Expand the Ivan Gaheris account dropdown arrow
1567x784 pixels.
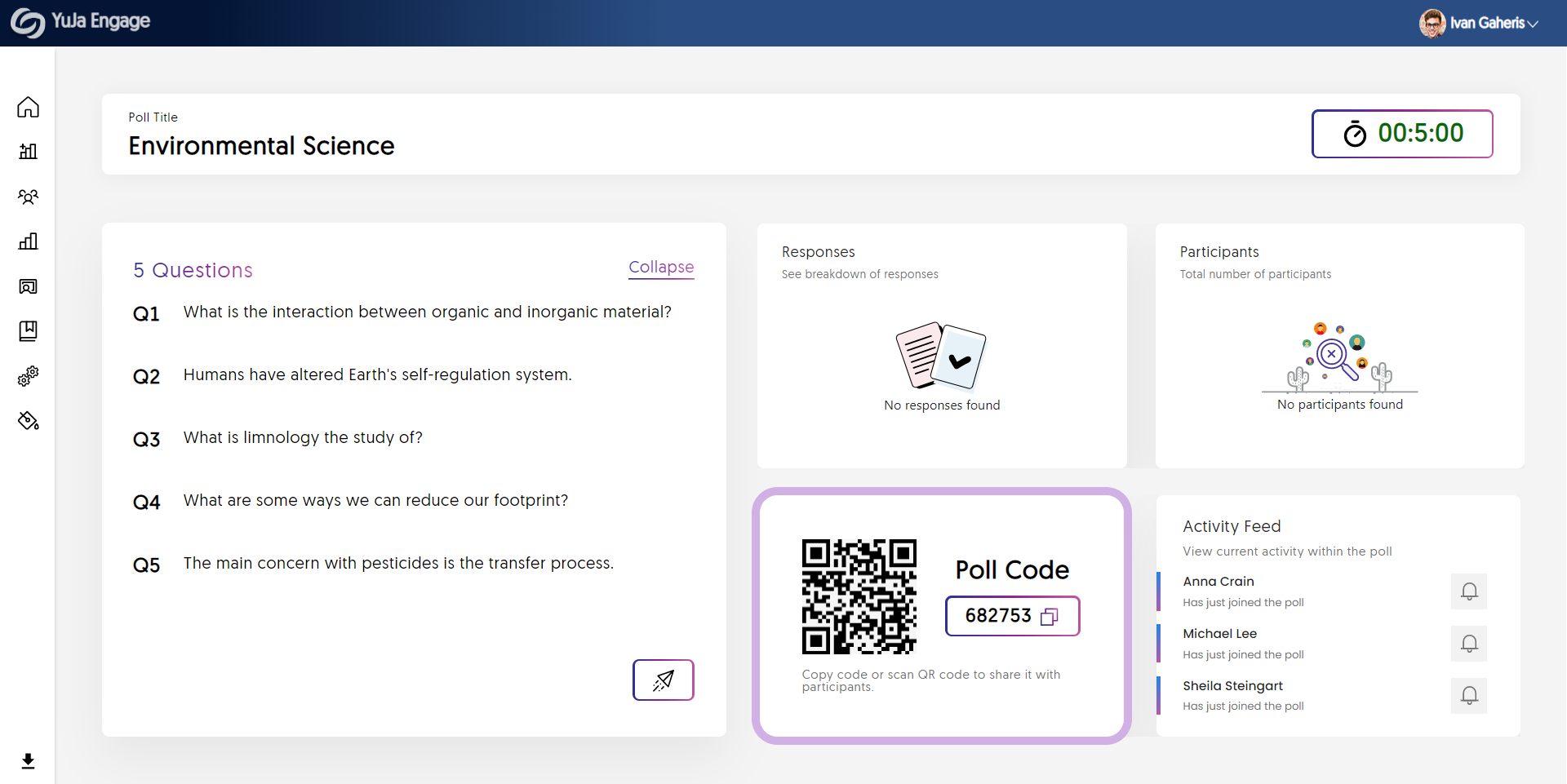(1533, 24)
